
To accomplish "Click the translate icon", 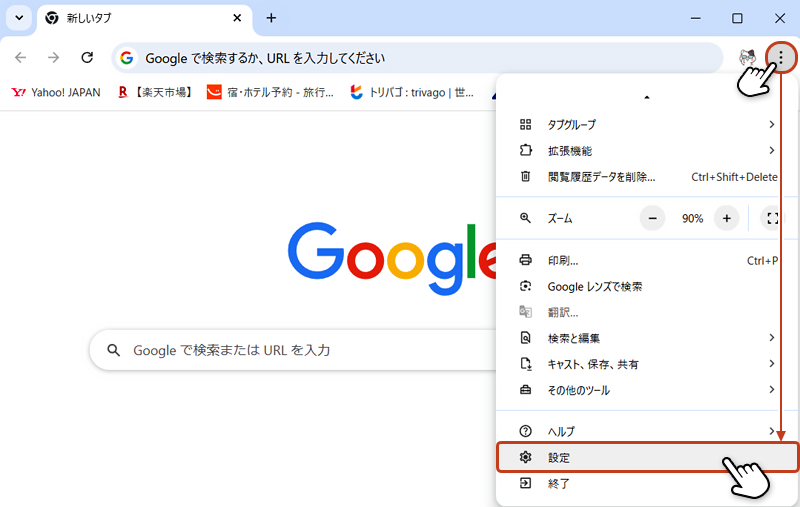I will [x=526, y=312].
